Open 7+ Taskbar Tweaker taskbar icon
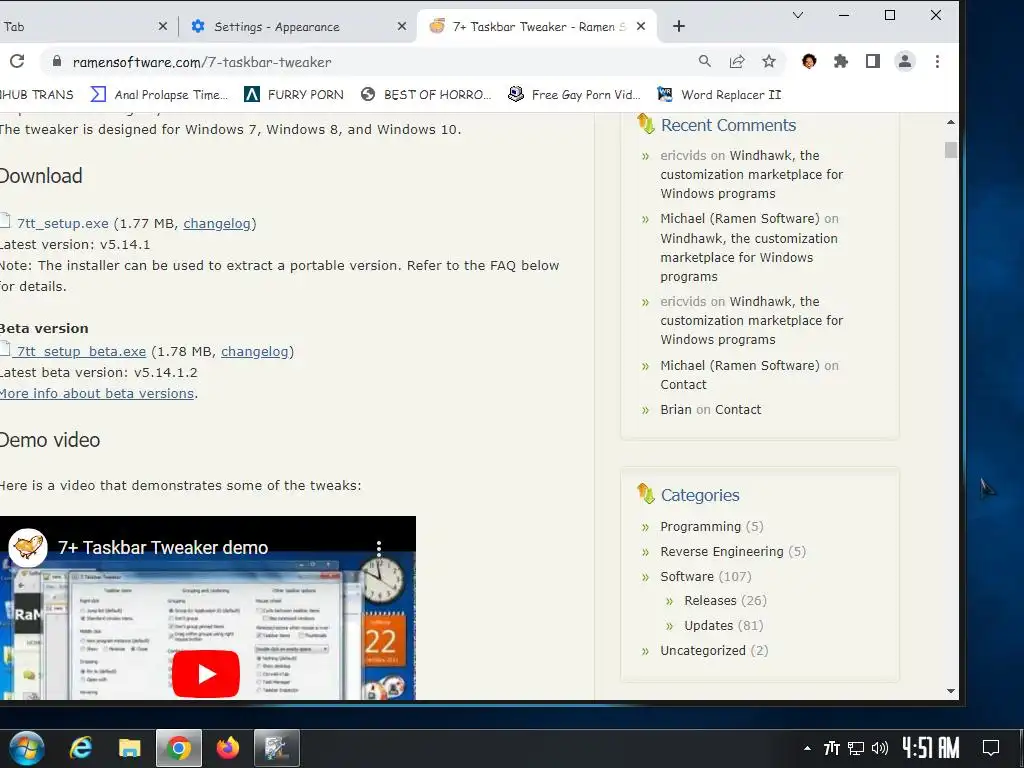Image resolution: width=1024 pixels, height=768 pixels. [277, 748]
